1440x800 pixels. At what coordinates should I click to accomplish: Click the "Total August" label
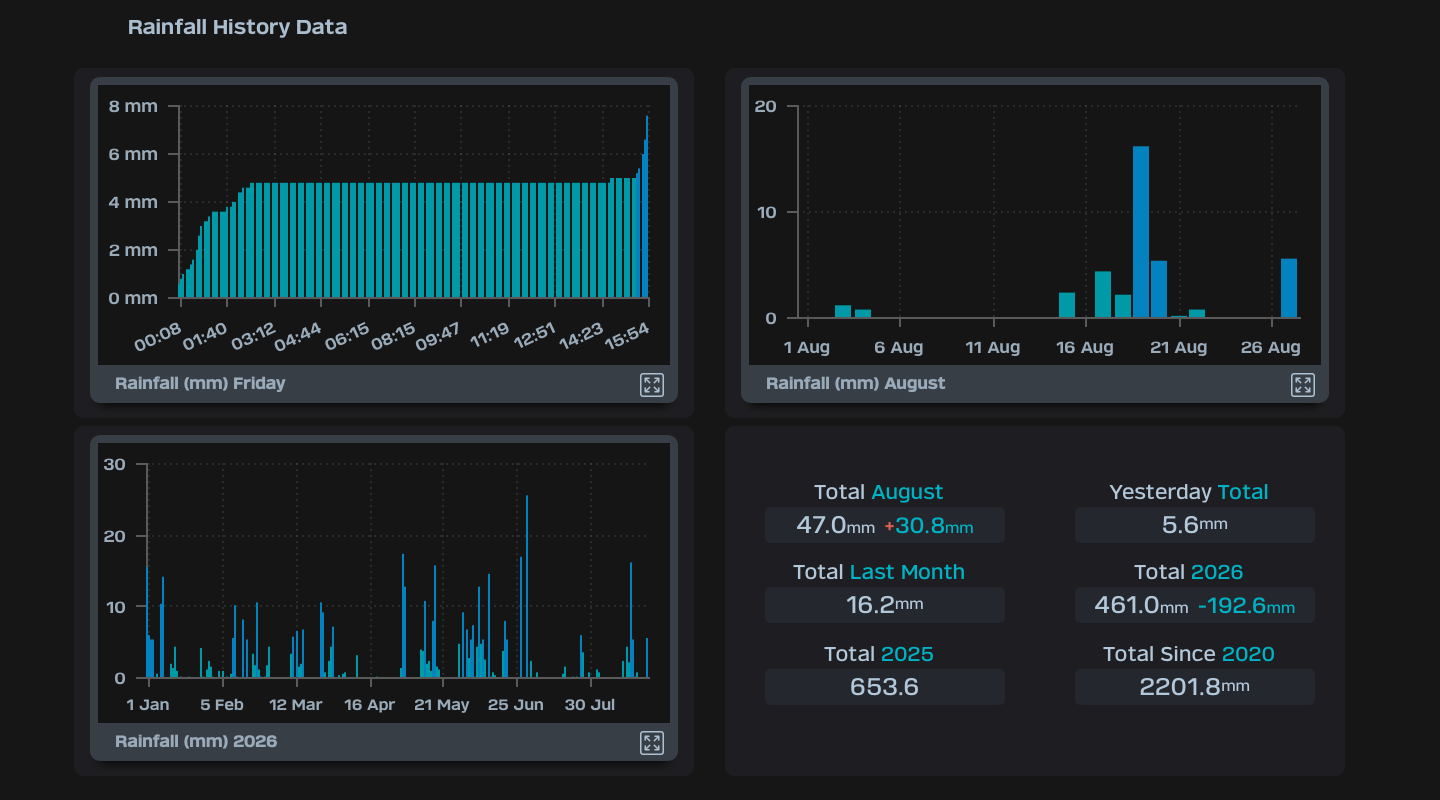tap(878, 492)
